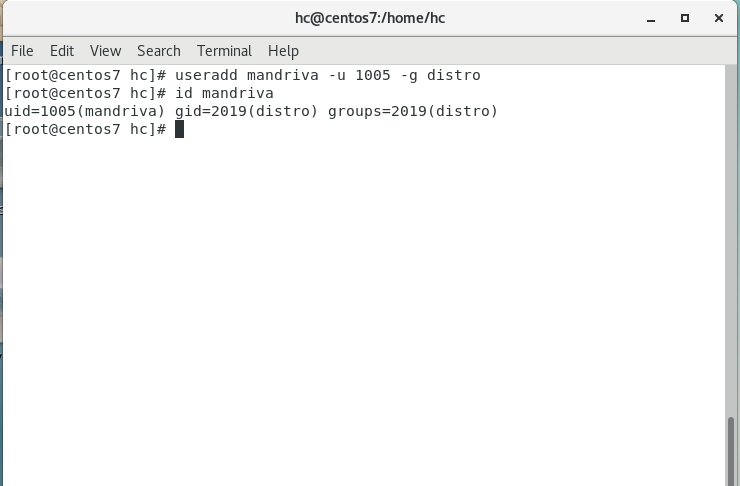Click the gid=2019(distro) output text
This screenshot has width=740, height=486.
point(247,111)
